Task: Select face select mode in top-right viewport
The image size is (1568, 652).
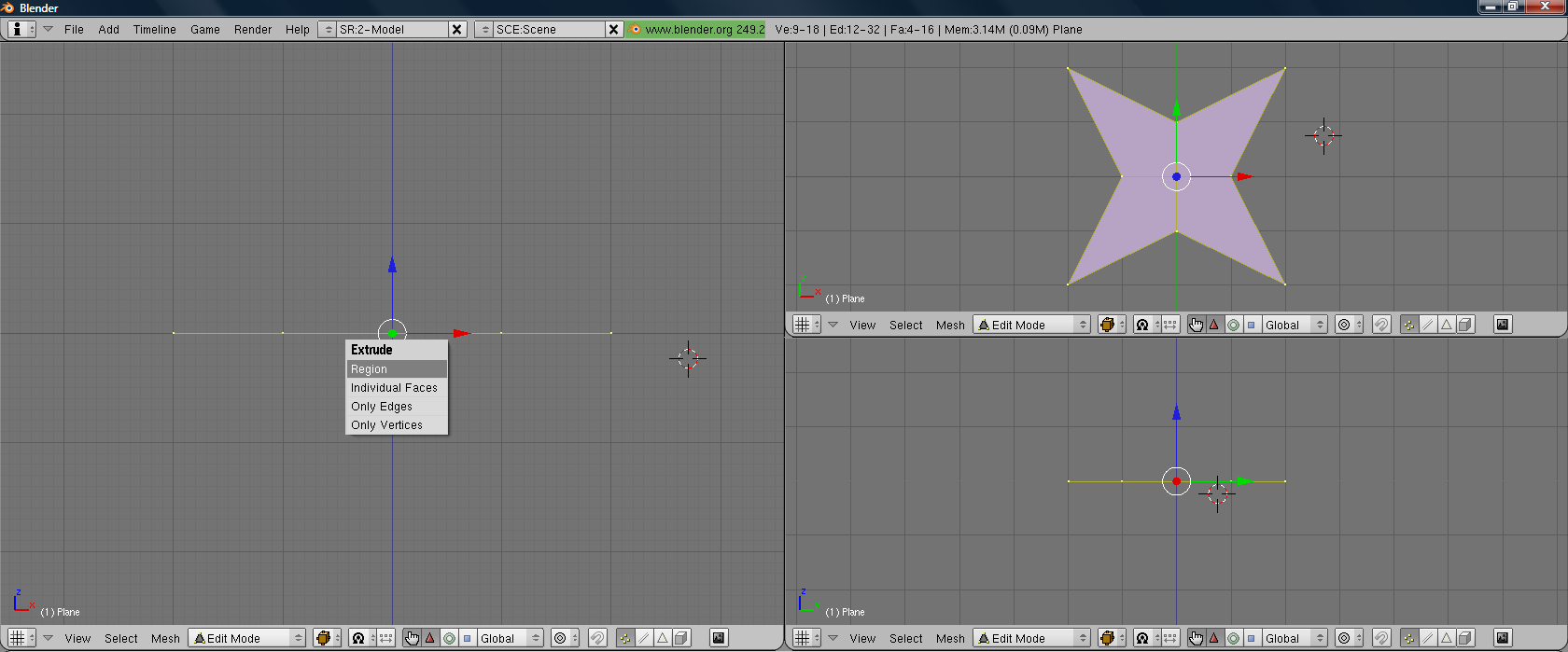Action: click(1448, 325)
